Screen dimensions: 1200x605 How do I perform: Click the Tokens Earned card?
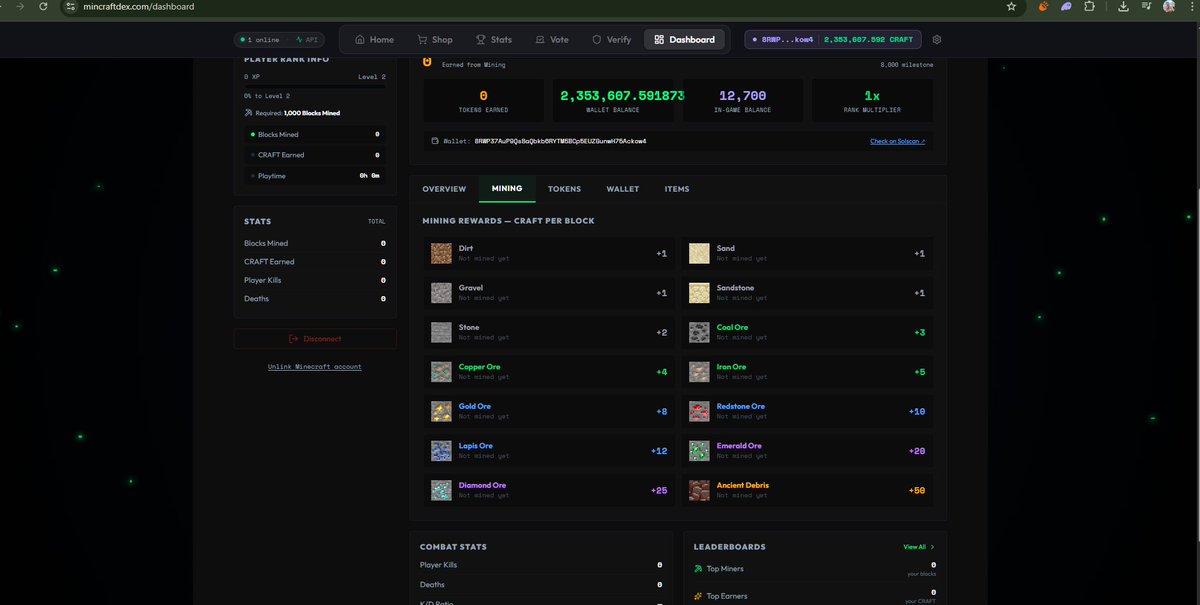(484, 100)
